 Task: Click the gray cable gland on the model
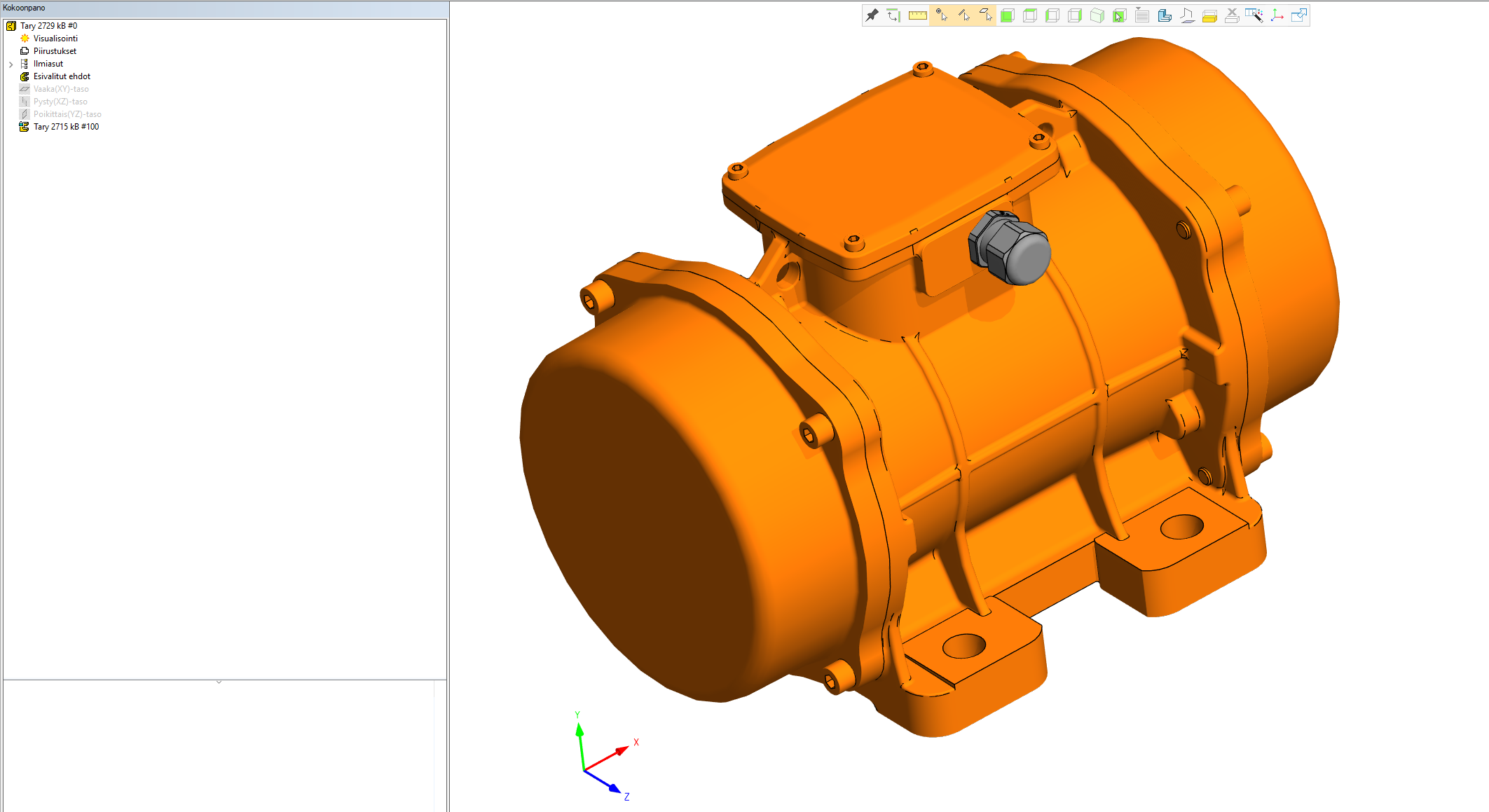(x=1010, y=248)
